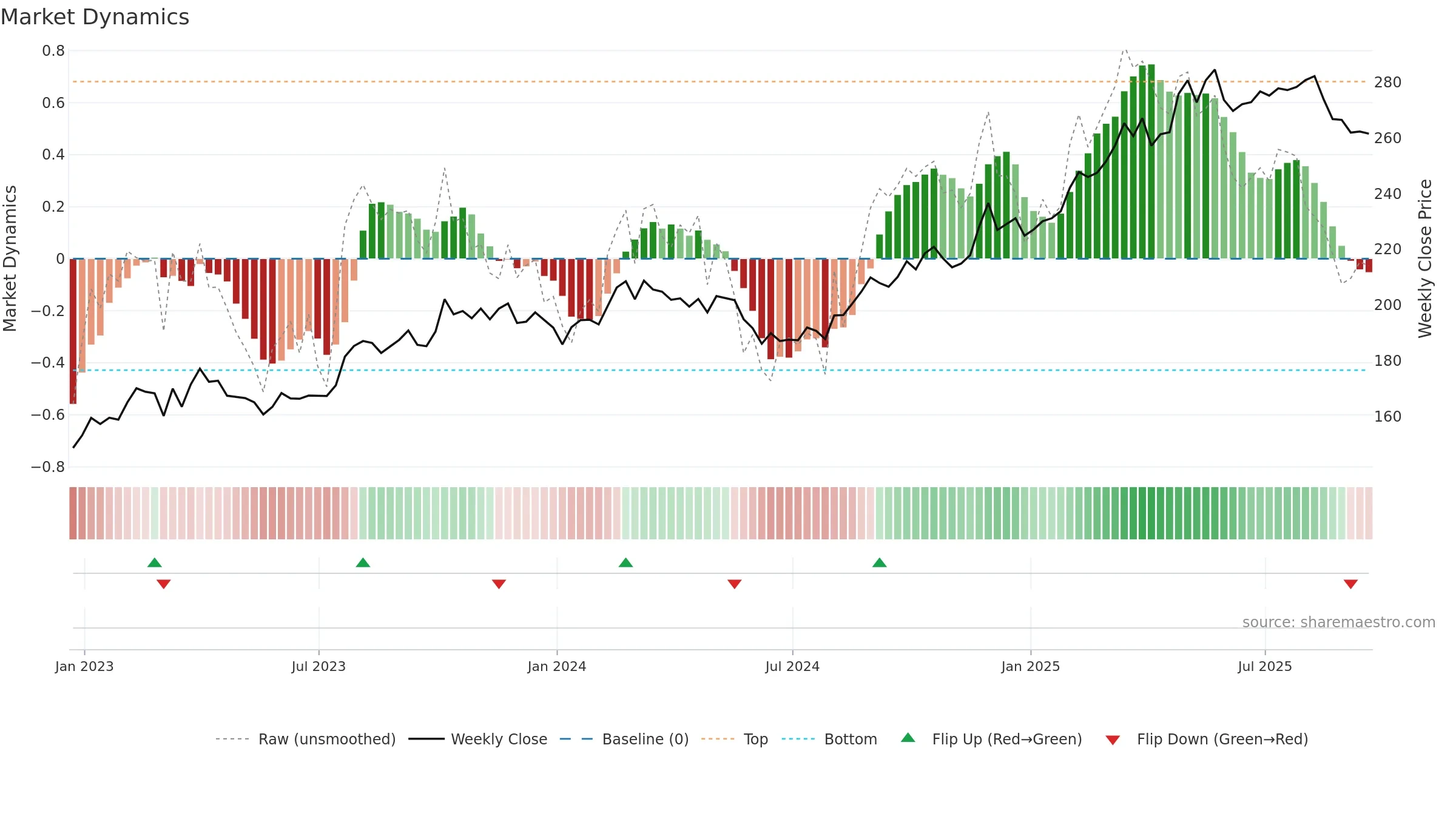Toggle the Bottom legend entry
This screenshot has height=819, width=1456.
829,739
